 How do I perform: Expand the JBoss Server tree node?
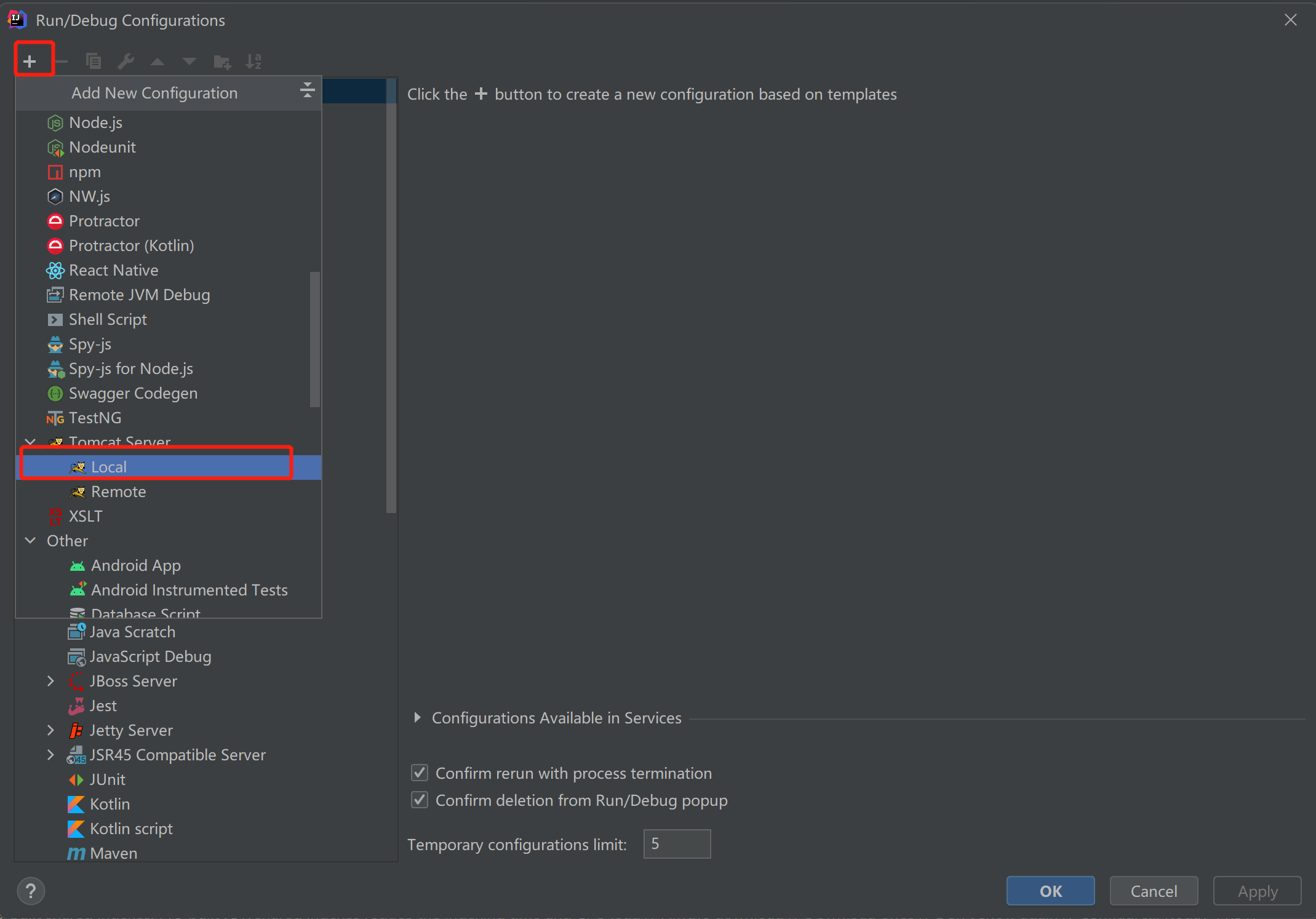(x=51, y=681)
